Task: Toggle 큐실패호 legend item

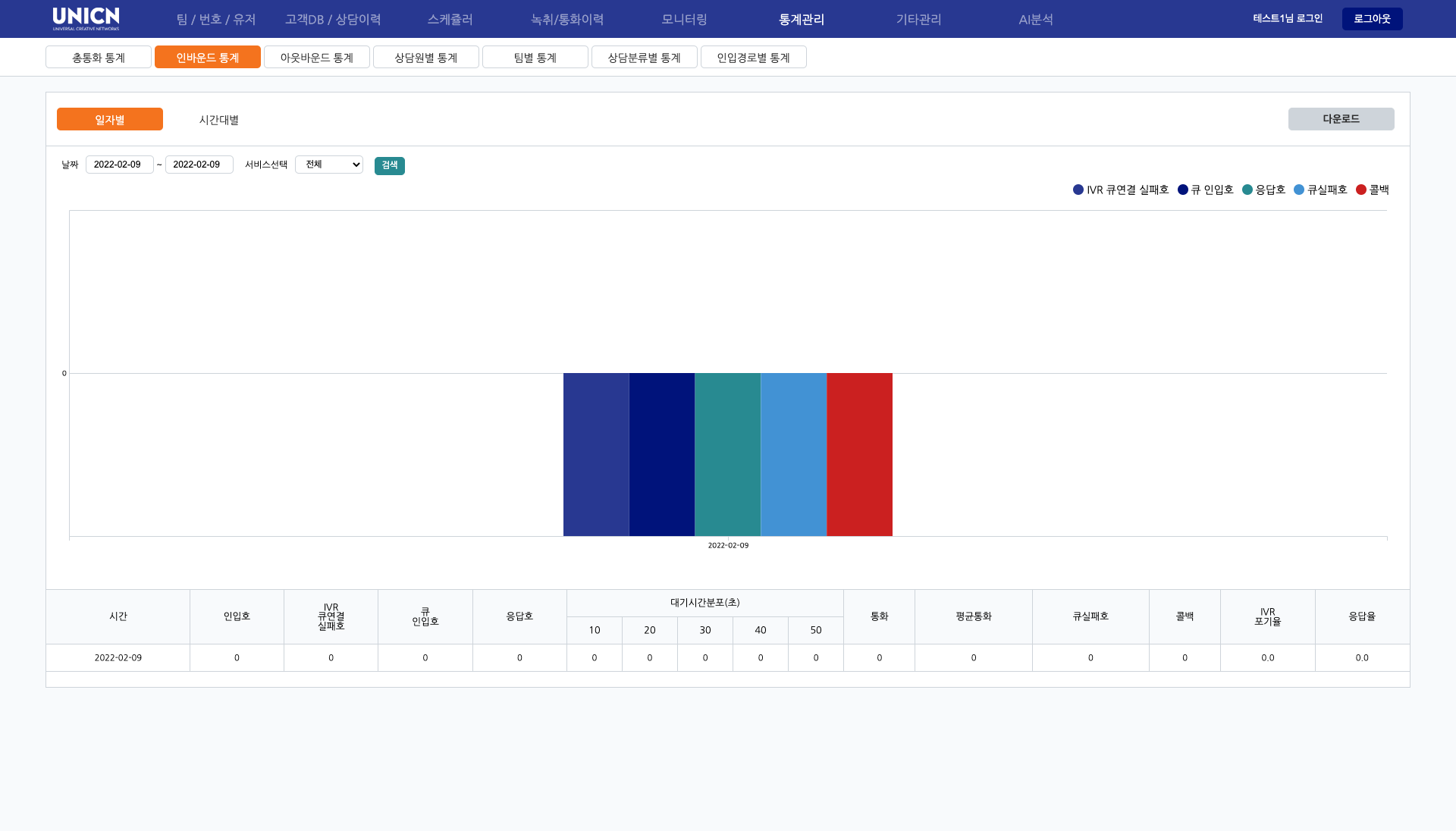Action: [1321, 190]
